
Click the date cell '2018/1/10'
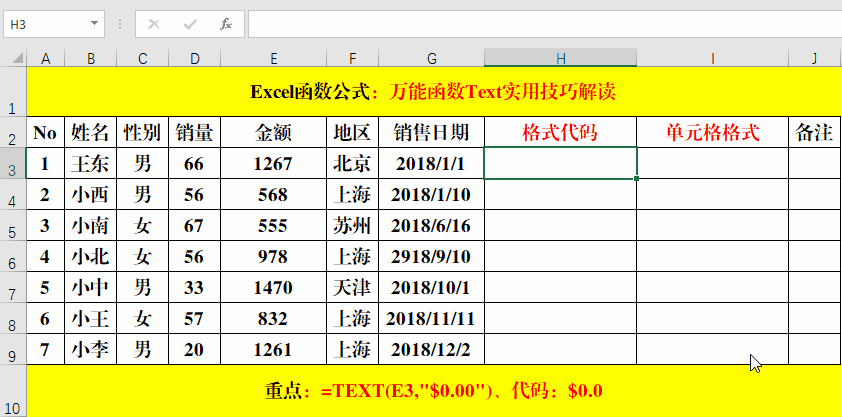[431, 194]
